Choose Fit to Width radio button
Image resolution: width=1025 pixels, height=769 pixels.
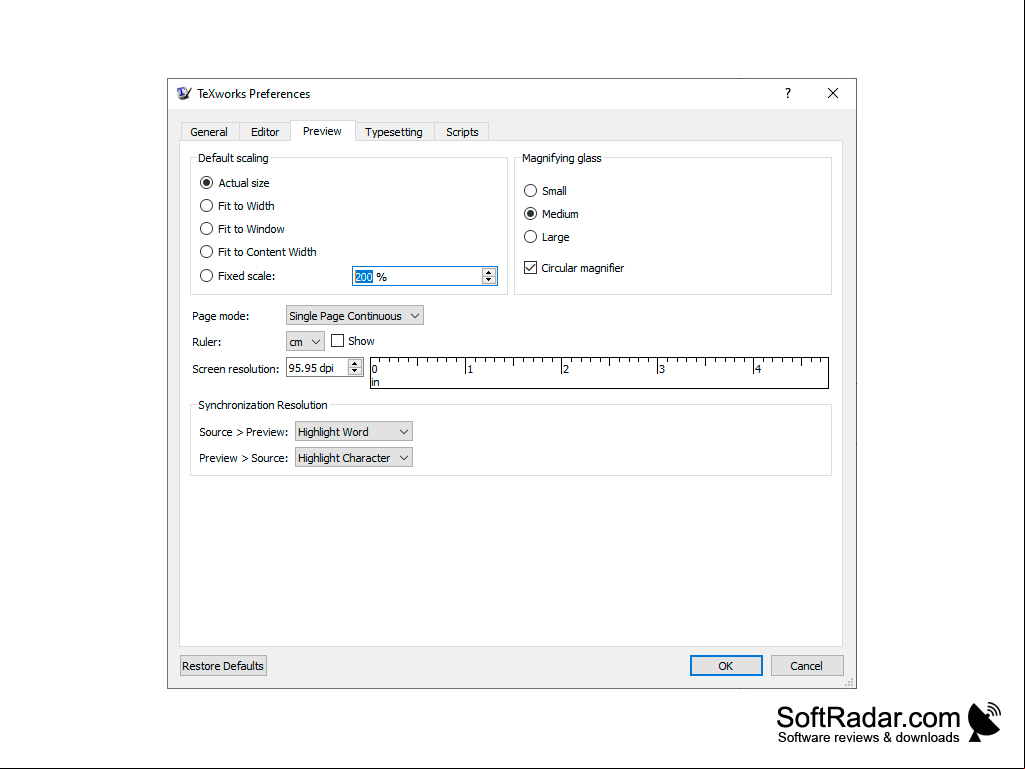(x=237, y=206)
